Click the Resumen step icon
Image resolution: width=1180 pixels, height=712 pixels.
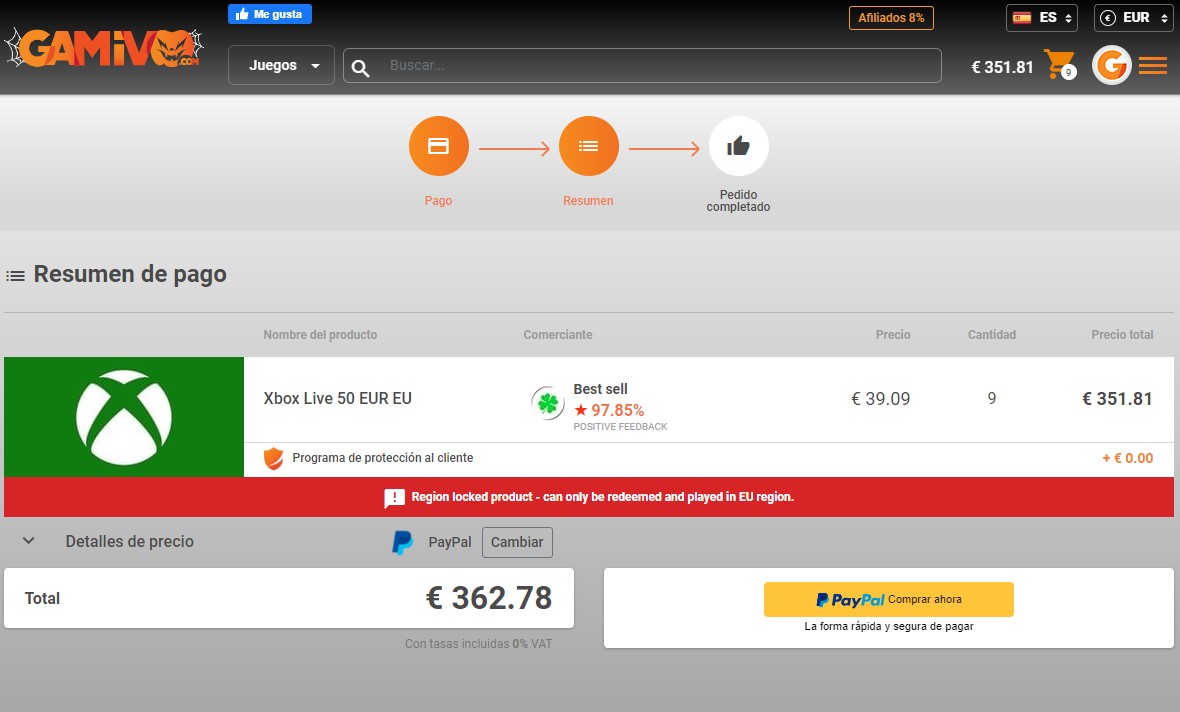[588, 146]
